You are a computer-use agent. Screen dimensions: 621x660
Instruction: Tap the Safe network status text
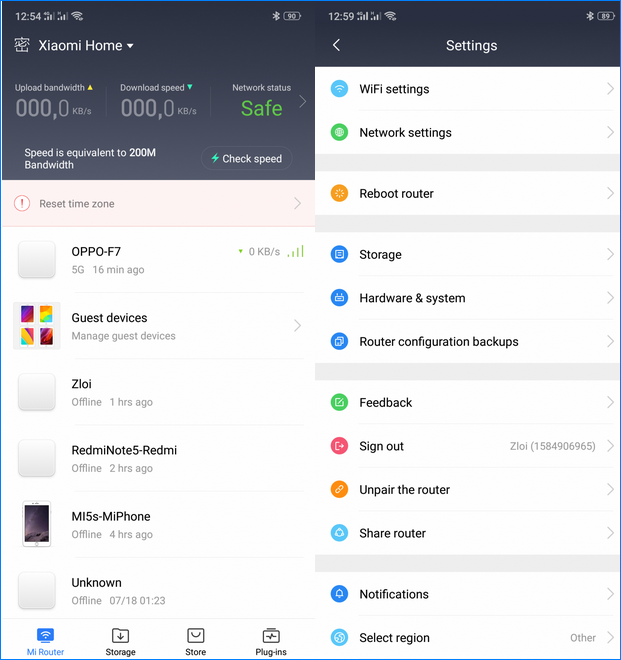[x=261, y=108]
